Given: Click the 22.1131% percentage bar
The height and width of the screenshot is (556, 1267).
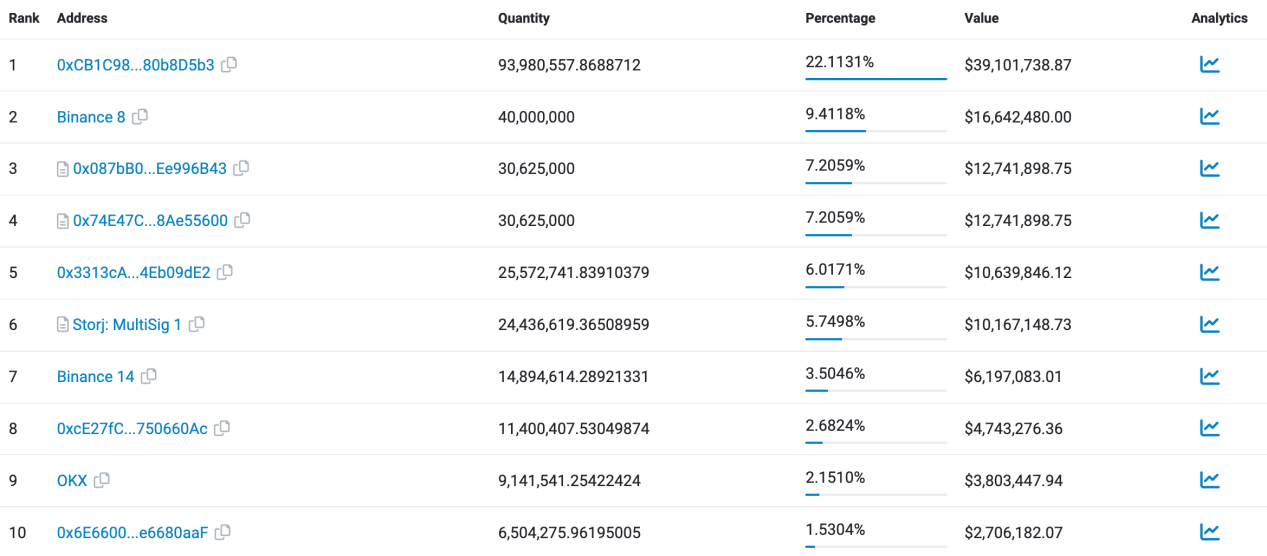Looking at the screenshot, I should pyautogui.click(x=875, y=77).
